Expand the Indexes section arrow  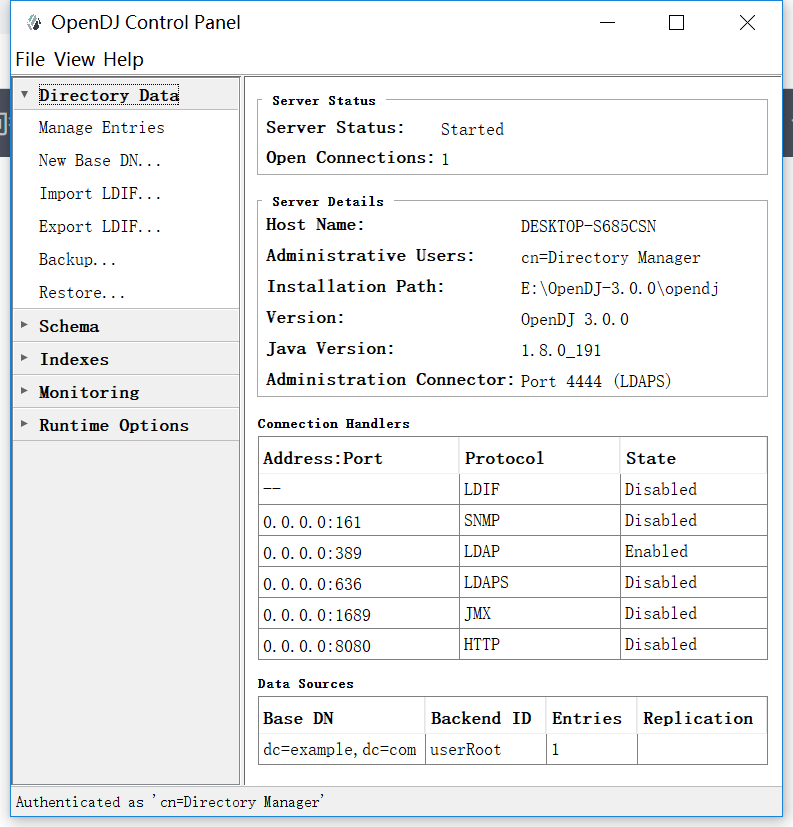[24, 358]
